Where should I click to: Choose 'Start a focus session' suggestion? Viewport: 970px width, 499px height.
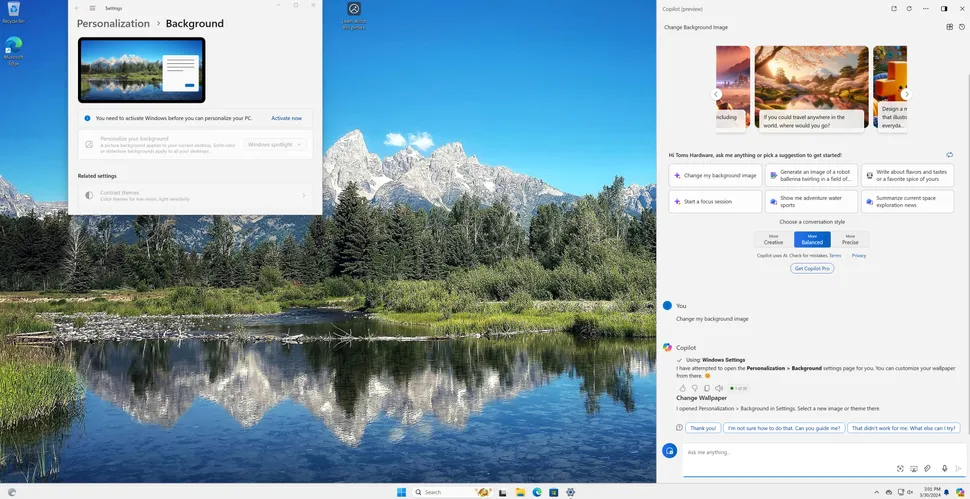click(714, 201)
